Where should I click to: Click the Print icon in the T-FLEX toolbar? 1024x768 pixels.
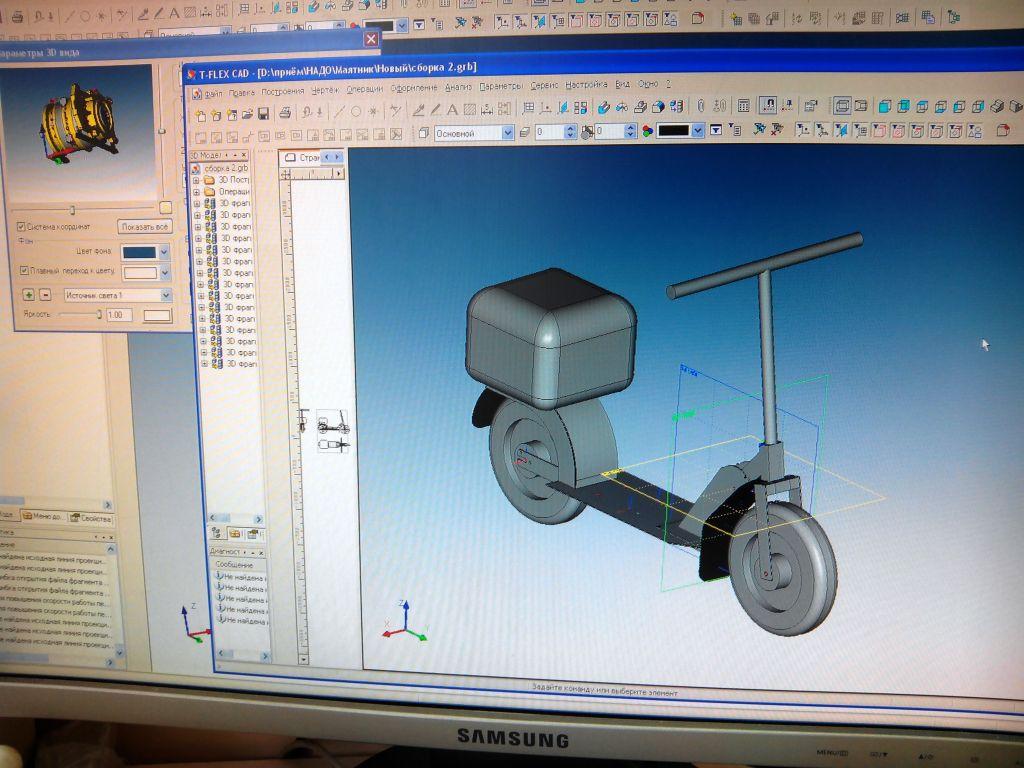click(285, 113)
